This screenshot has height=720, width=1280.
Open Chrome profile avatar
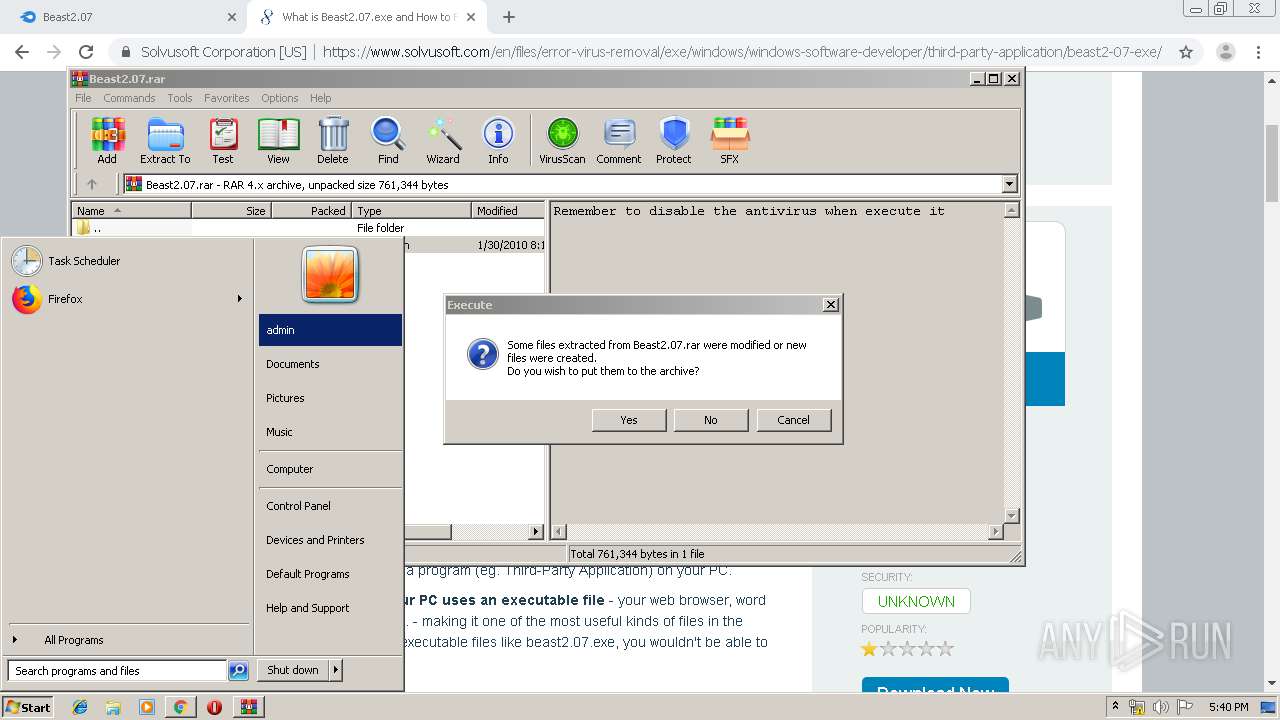[x=1225, y=52]
